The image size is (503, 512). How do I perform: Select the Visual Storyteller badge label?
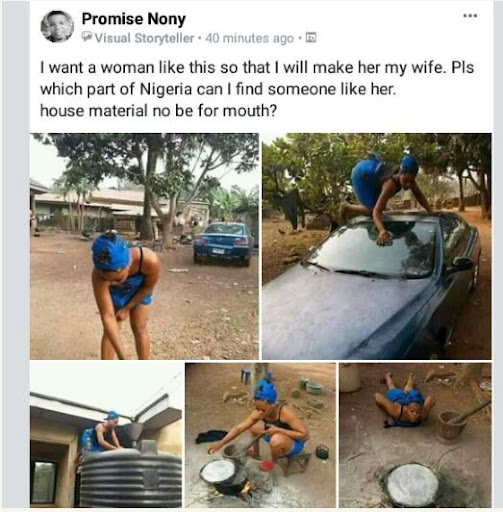[x=144, y=38]
